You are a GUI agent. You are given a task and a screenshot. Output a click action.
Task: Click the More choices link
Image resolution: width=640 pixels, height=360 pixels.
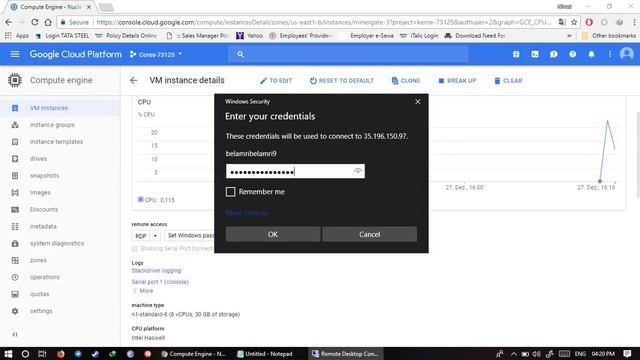point(246,213)
